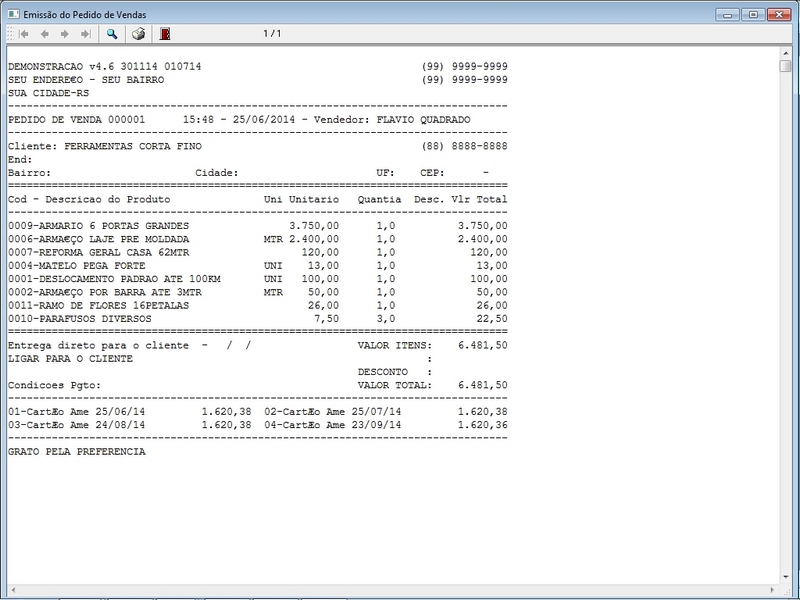The height and width of the screenshot is (600, 800).
Task: Click the right arrow of the horizontal scrollbar
Action: pos(770,590)
